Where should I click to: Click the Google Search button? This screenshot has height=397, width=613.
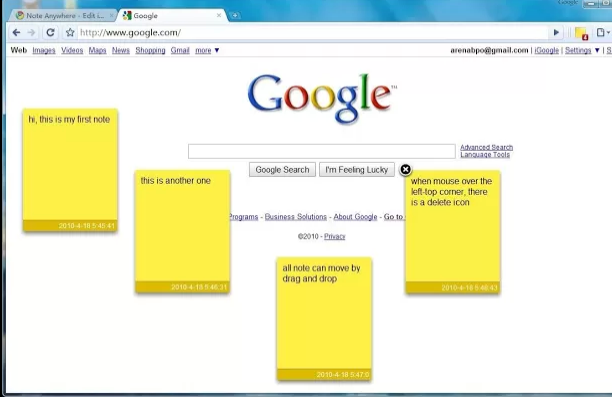pyautogui.click(x=282, y=170)
